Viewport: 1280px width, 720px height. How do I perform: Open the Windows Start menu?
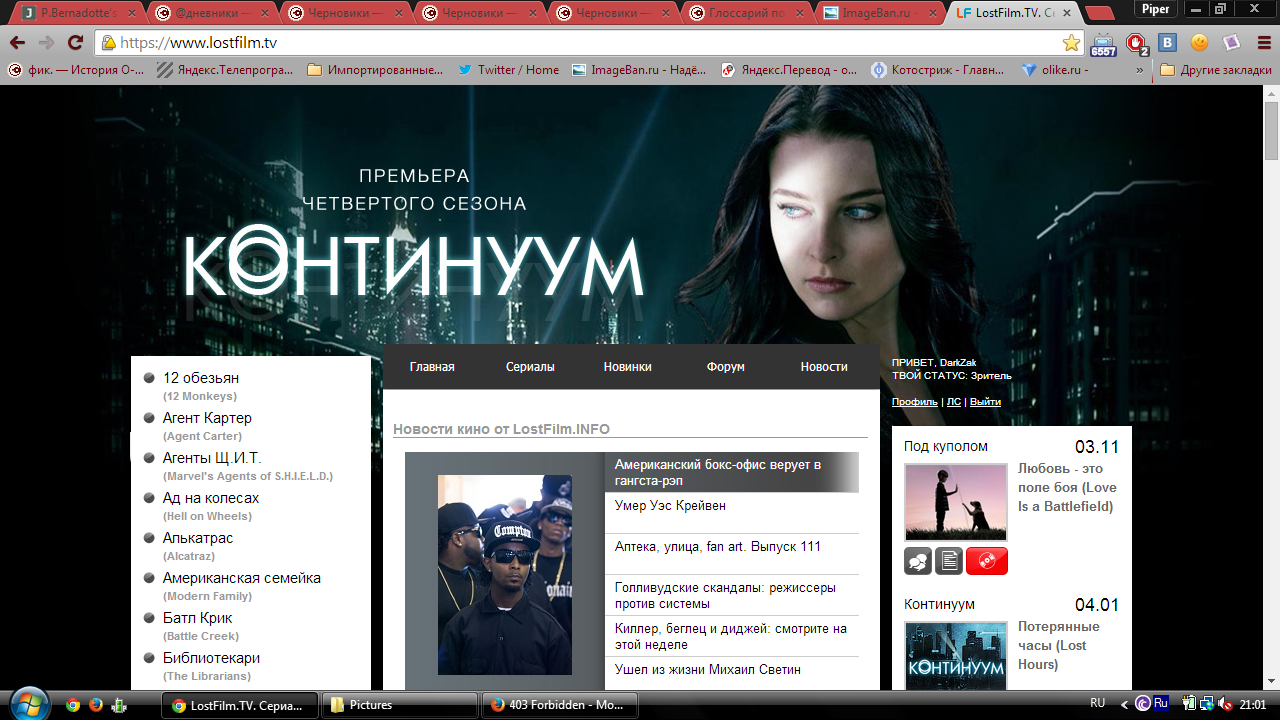[28, 704]
